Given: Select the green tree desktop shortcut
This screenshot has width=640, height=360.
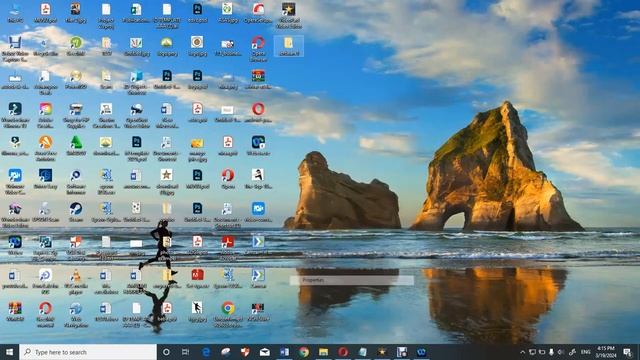Looking at the screenshot, I should [x=76, y=145].
